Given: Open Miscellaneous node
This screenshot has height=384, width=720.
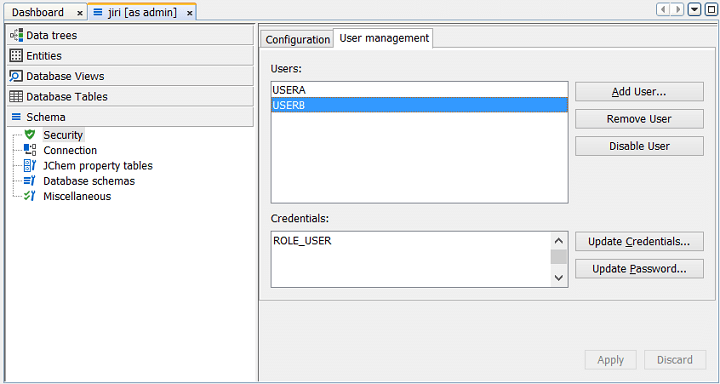Looking at the screenshot, I should click(x=77, y=196).
